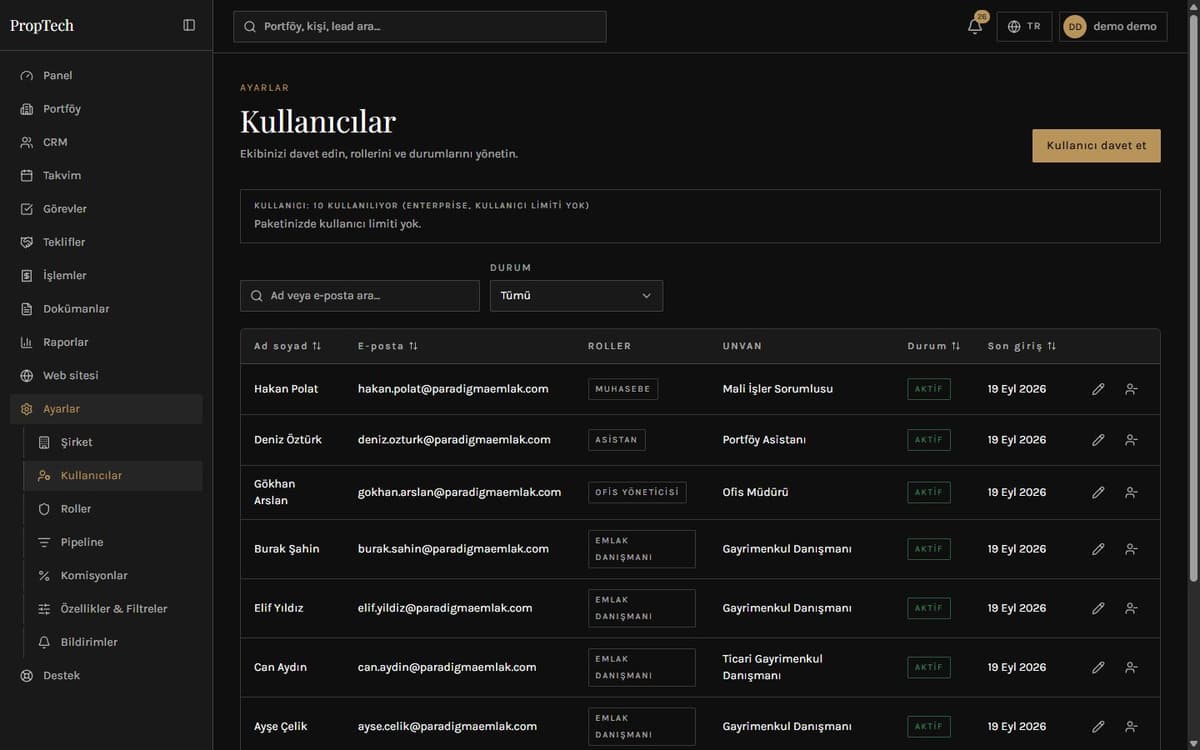Deactivate Ayşe Çelik via user icon

(1131, 727)
